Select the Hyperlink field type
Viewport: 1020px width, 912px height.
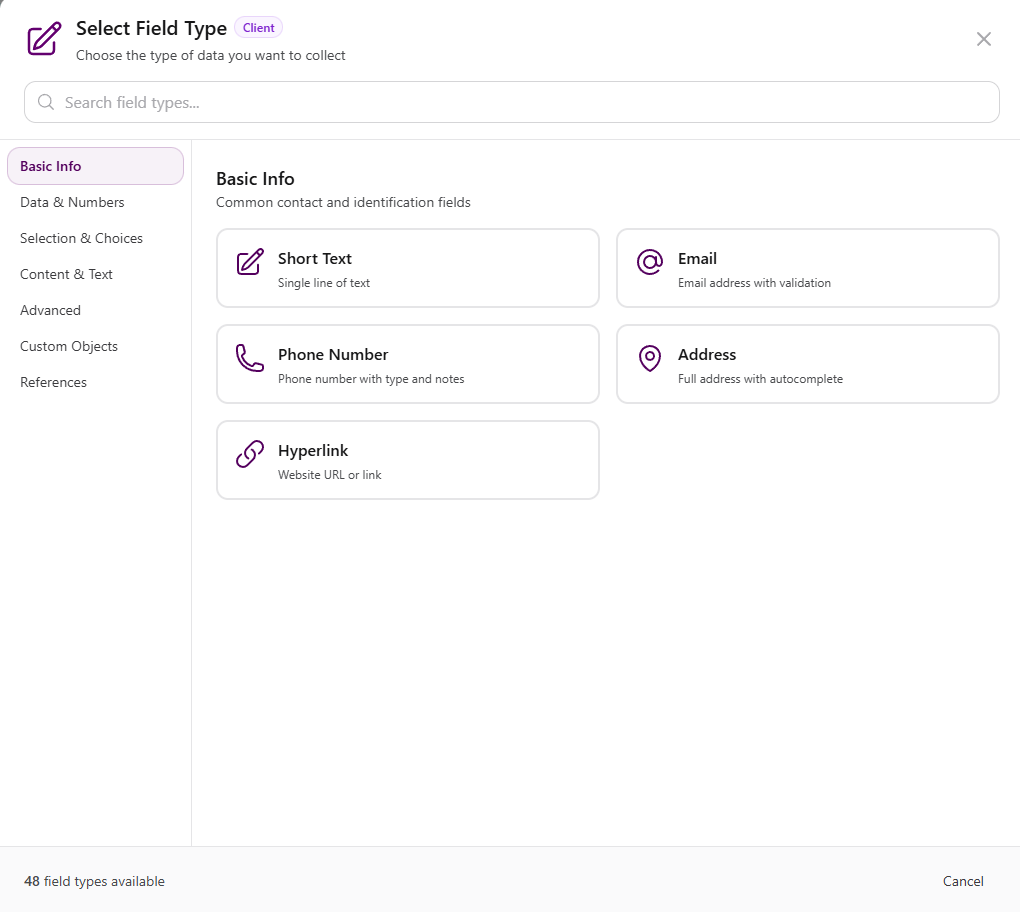(x=408, y=460)
